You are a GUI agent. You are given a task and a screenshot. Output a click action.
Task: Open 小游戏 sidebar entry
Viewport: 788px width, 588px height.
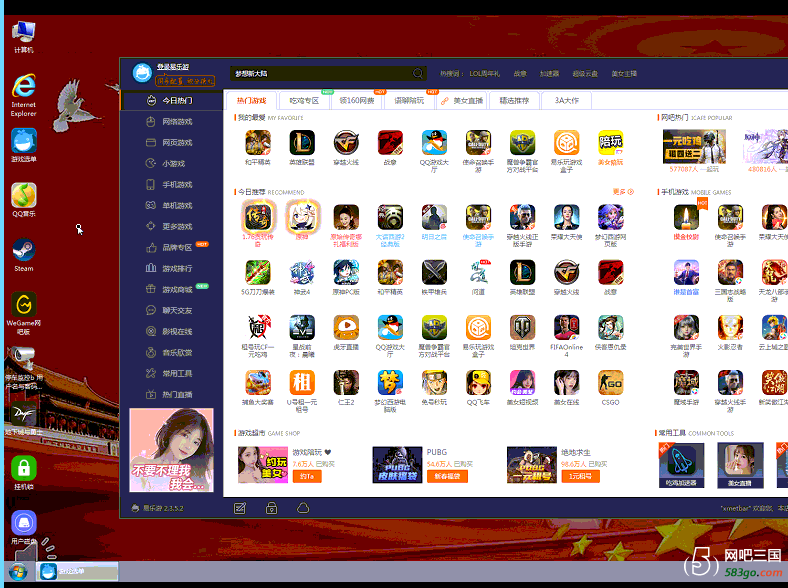[x=171, y=163]
